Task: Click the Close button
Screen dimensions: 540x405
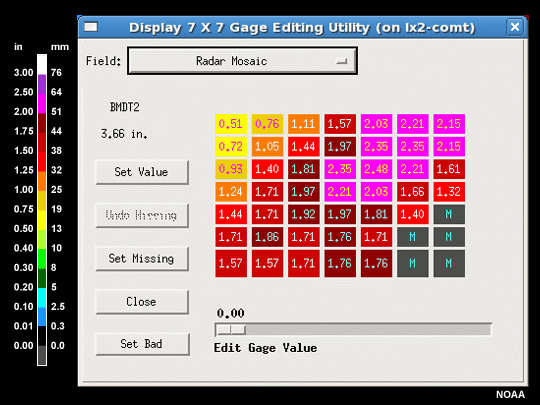Action: (x=142, y=302)
